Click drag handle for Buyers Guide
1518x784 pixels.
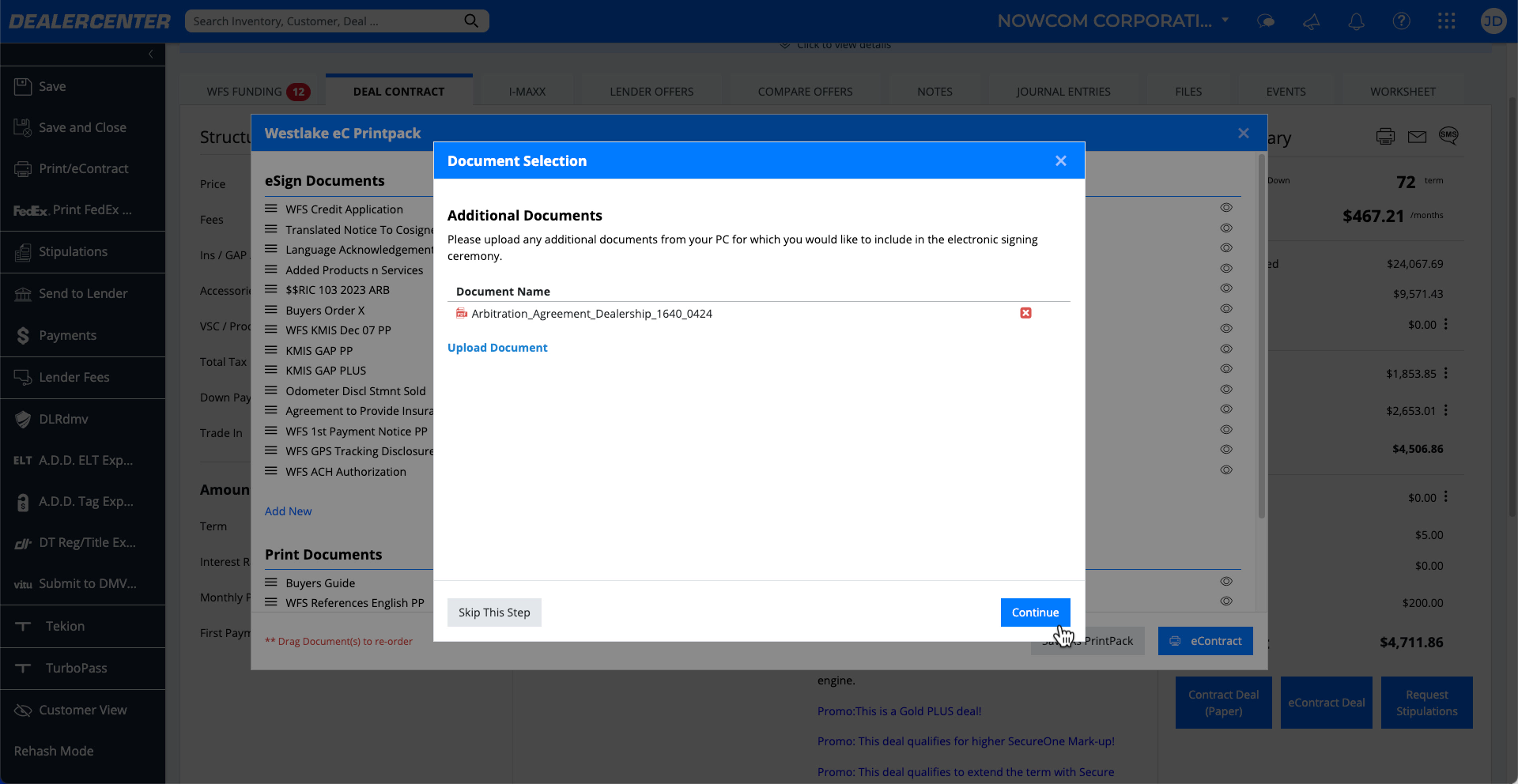(270, 582)
